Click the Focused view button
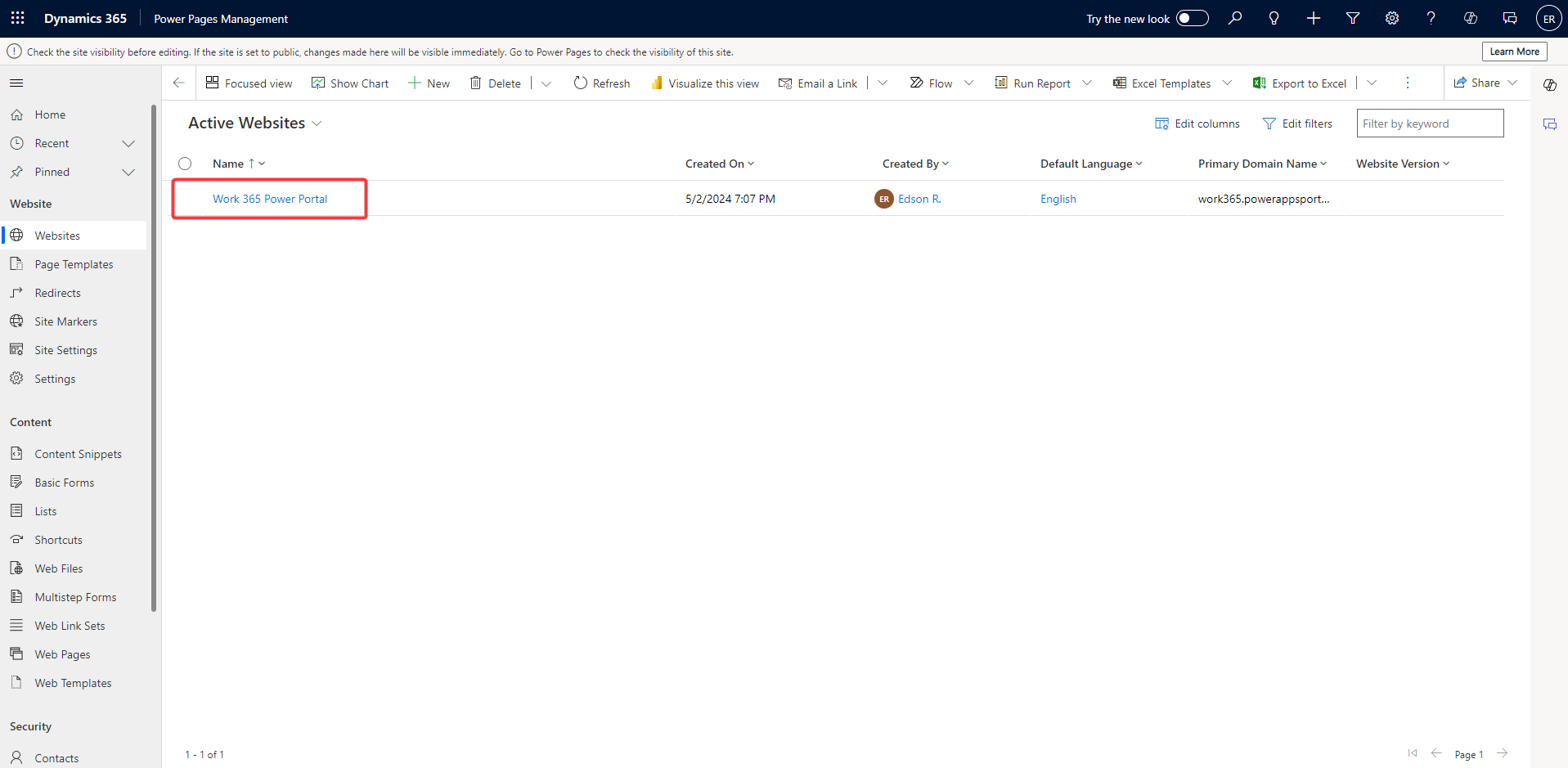This screenshot has width=1568, height=768. 249,83
